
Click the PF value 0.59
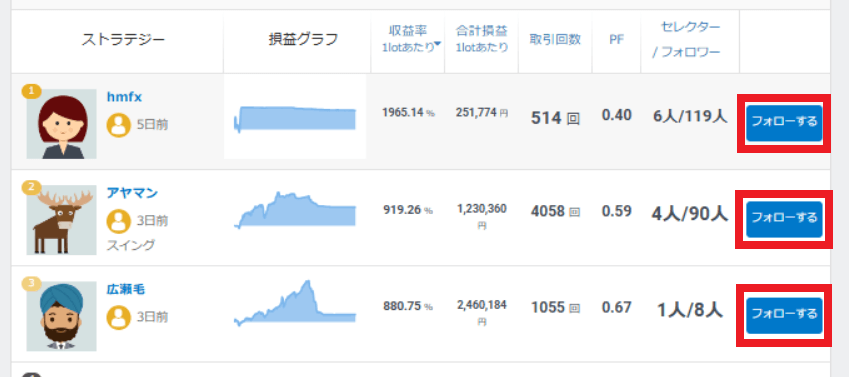(x=616, y=211)
